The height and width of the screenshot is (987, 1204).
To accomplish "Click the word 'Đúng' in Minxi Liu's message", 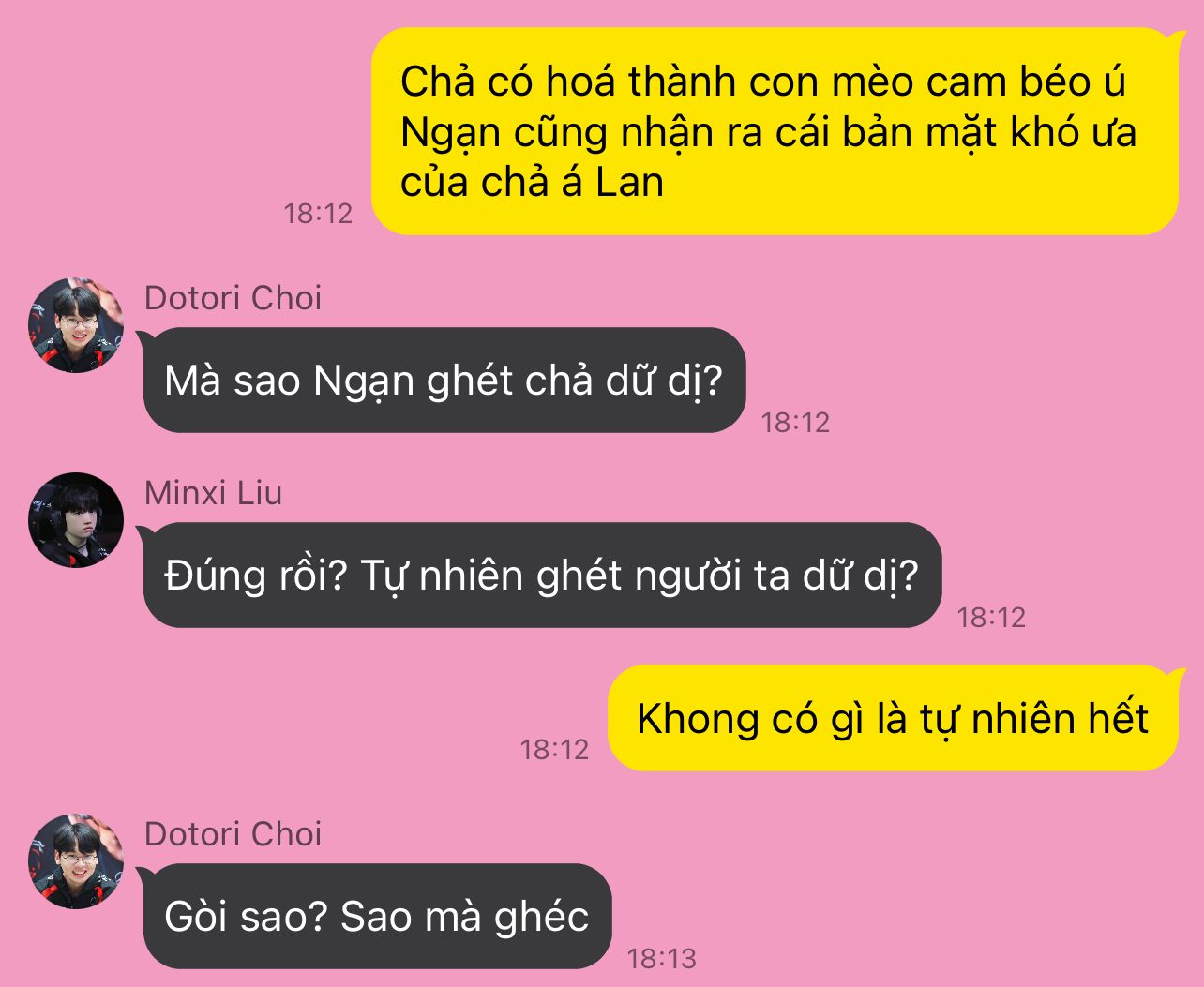I will [x=203, y=575].
